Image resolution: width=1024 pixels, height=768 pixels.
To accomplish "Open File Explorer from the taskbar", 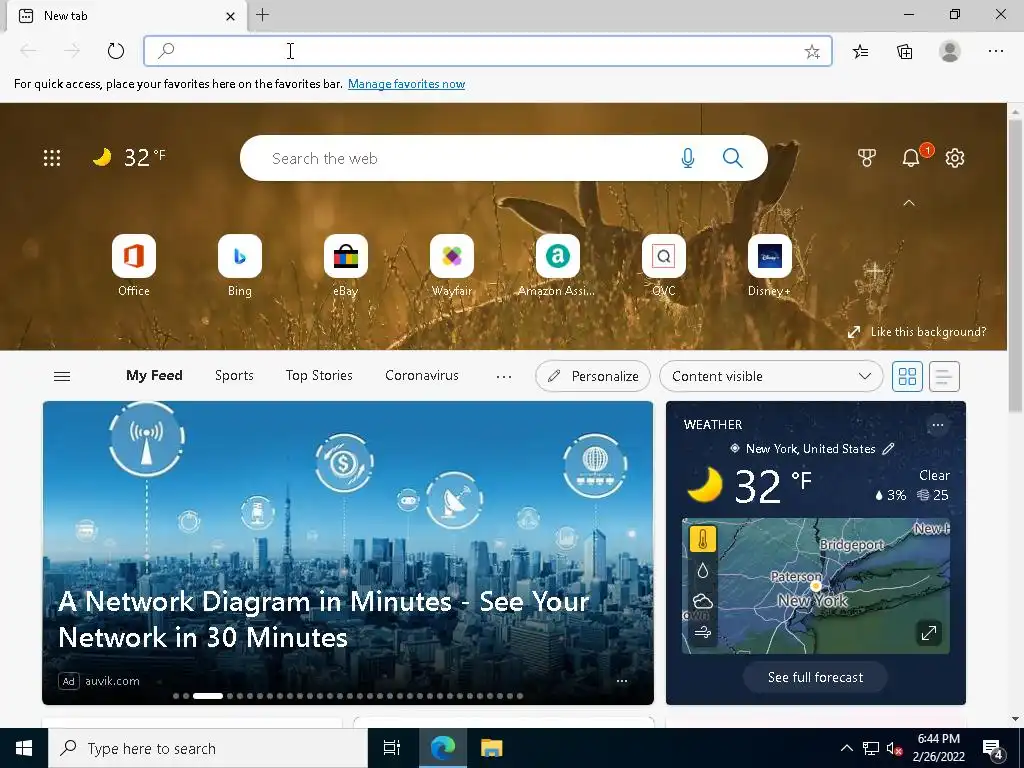I will coord(491,748).
